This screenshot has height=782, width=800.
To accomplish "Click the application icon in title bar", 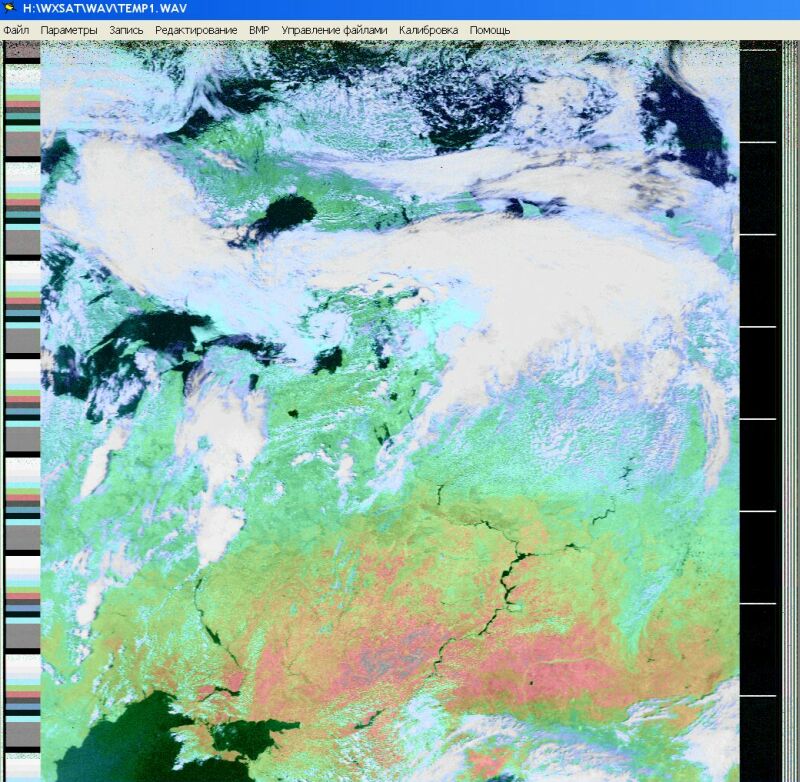I will tap(10, 8).
